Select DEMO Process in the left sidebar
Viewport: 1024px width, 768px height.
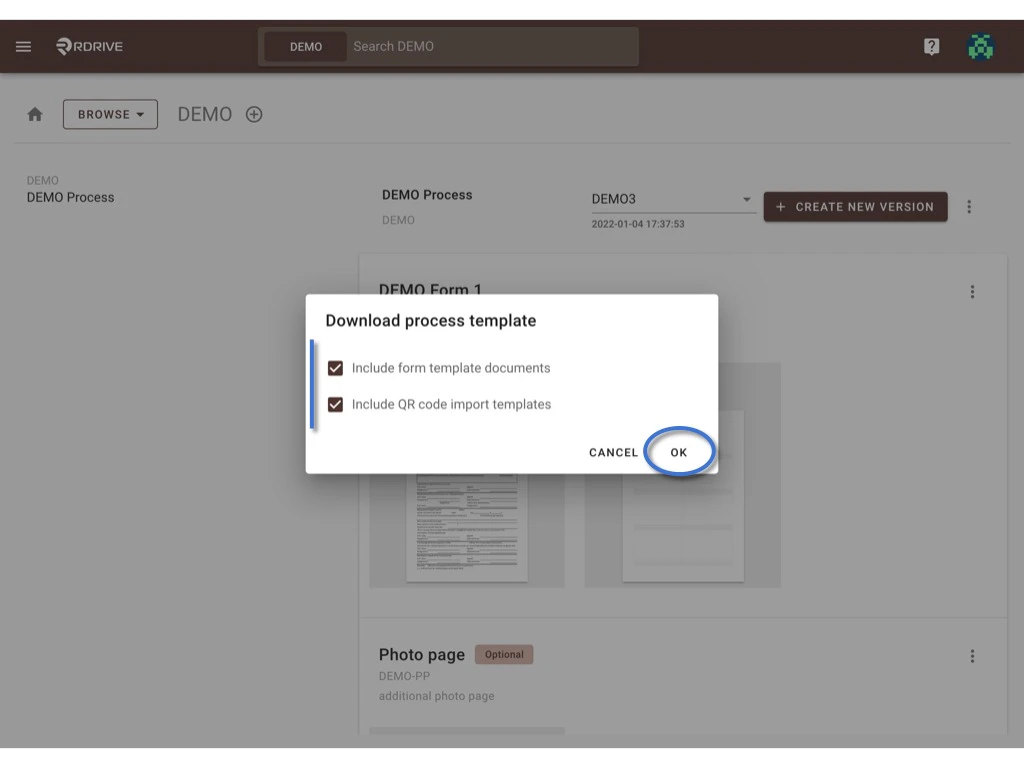pyautogui.click(x=70, y=197)
